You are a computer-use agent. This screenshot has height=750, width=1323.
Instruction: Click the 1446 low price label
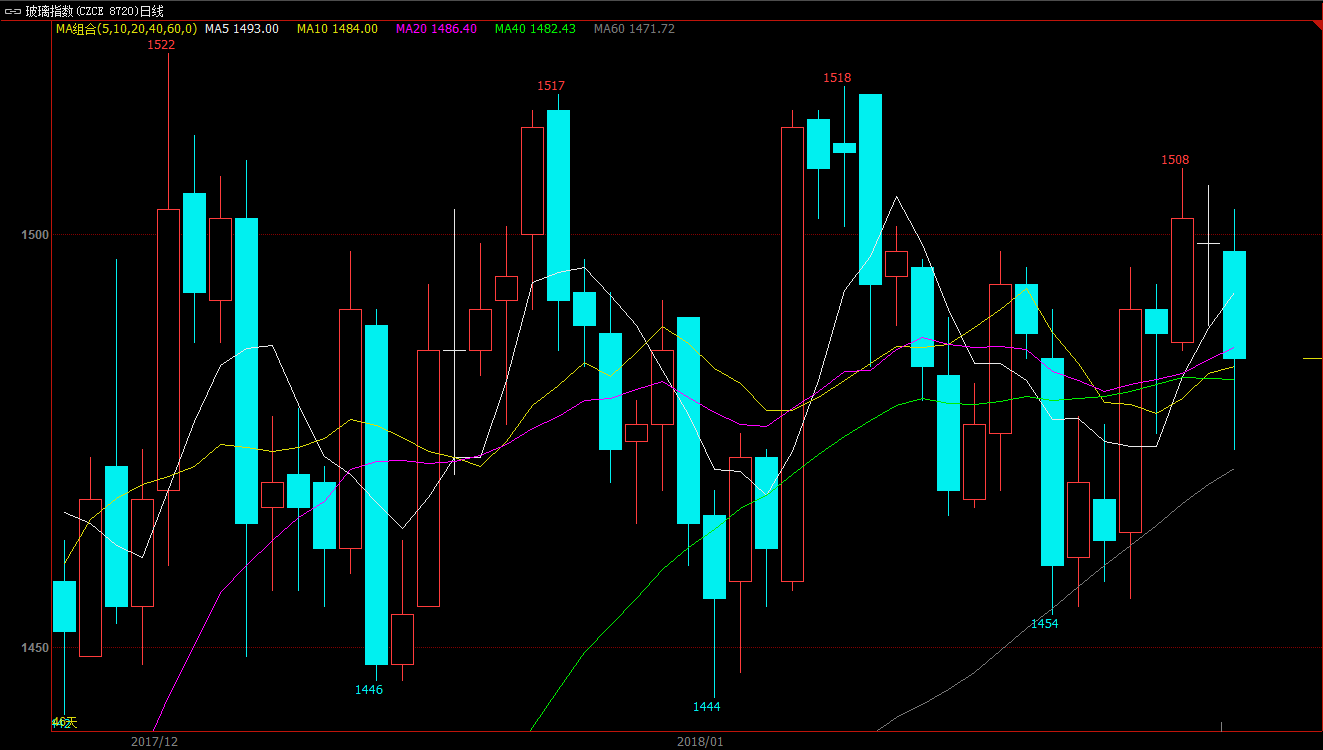coord(369,690)
